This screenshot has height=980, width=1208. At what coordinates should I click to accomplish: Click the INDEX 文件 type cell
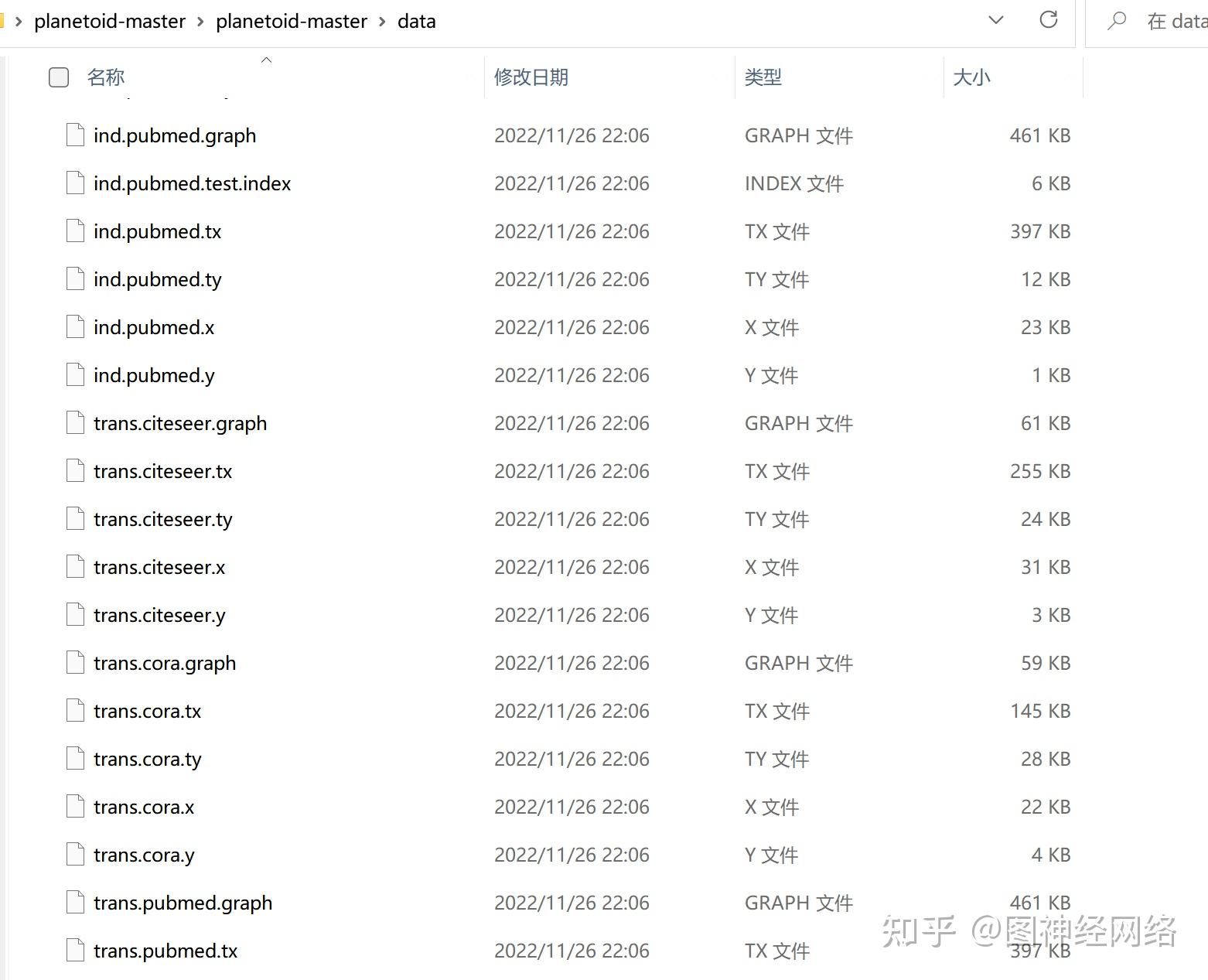pyautogui.click(x=794, y=184)
